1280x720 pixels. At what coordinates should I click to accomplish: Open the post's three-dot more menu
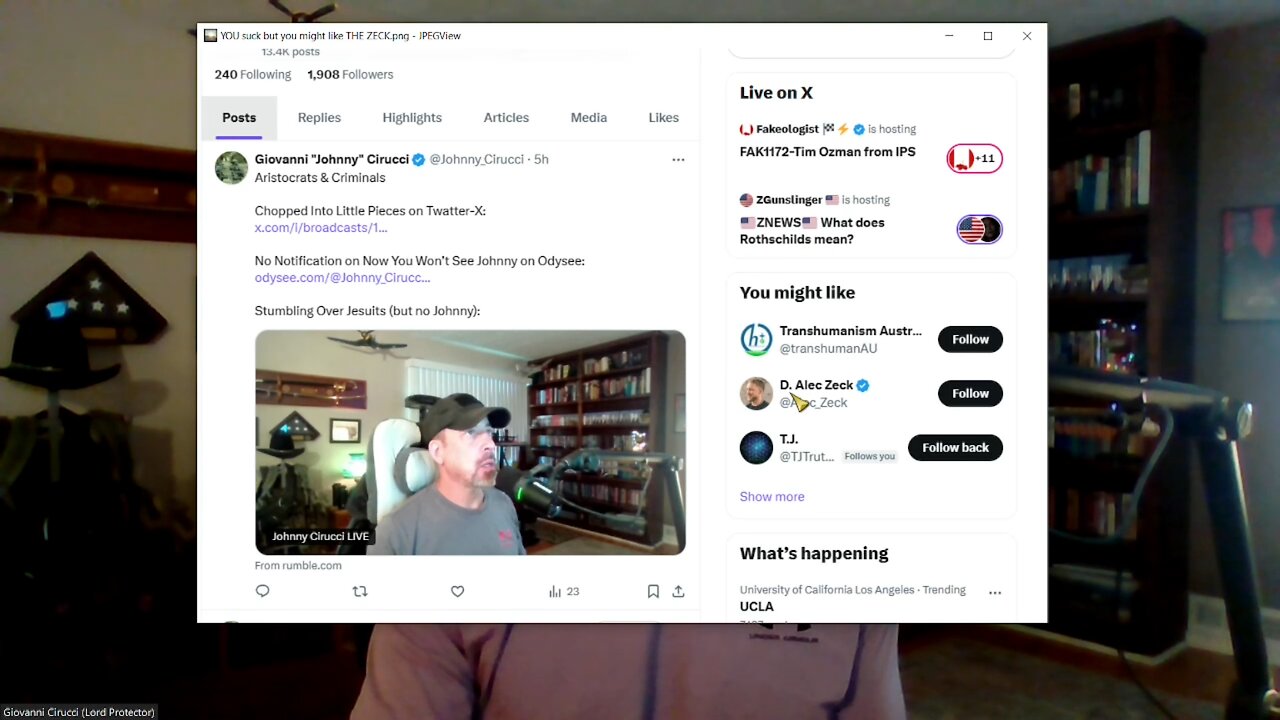click(678, 159)
